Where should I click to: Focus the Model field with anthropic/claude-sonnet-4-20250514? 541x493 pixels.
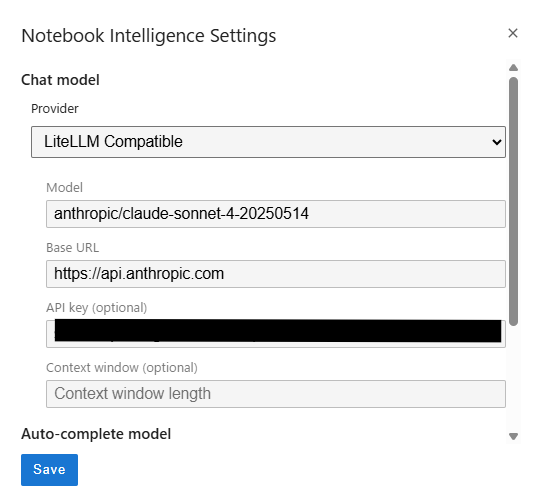[x=276, y=214]
